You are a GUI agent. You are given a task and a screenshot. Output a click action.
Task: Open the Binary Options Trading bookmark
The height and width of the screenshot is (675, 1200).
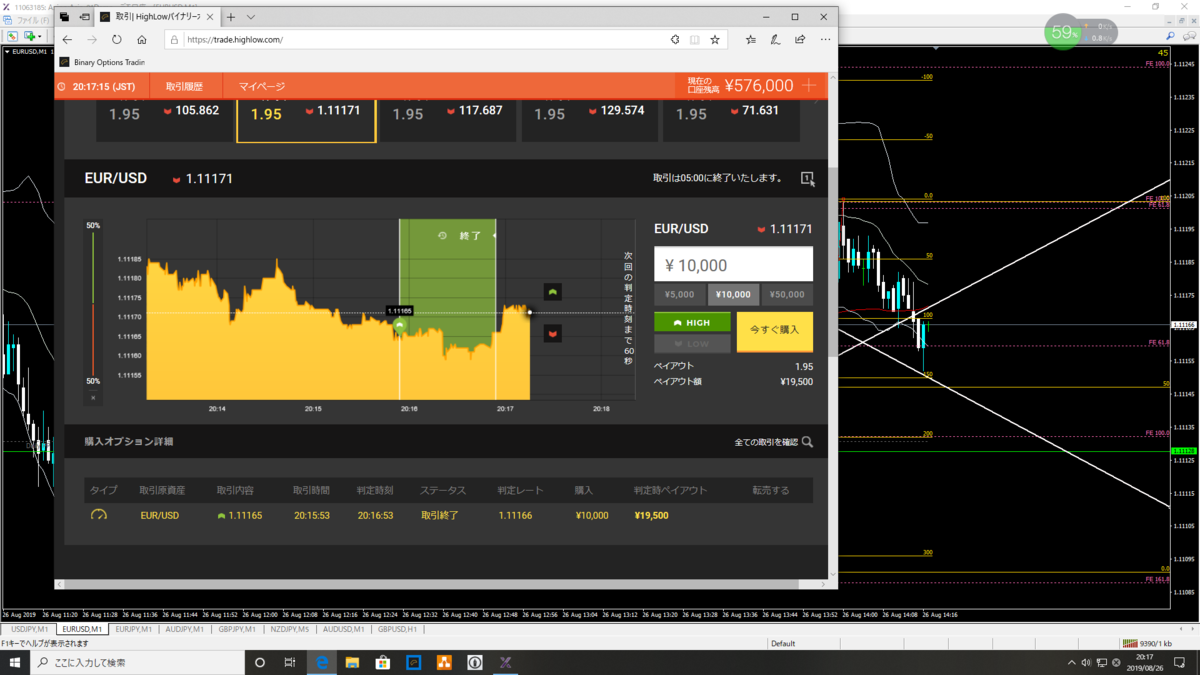pyautogui.click(x=103, y=62)
